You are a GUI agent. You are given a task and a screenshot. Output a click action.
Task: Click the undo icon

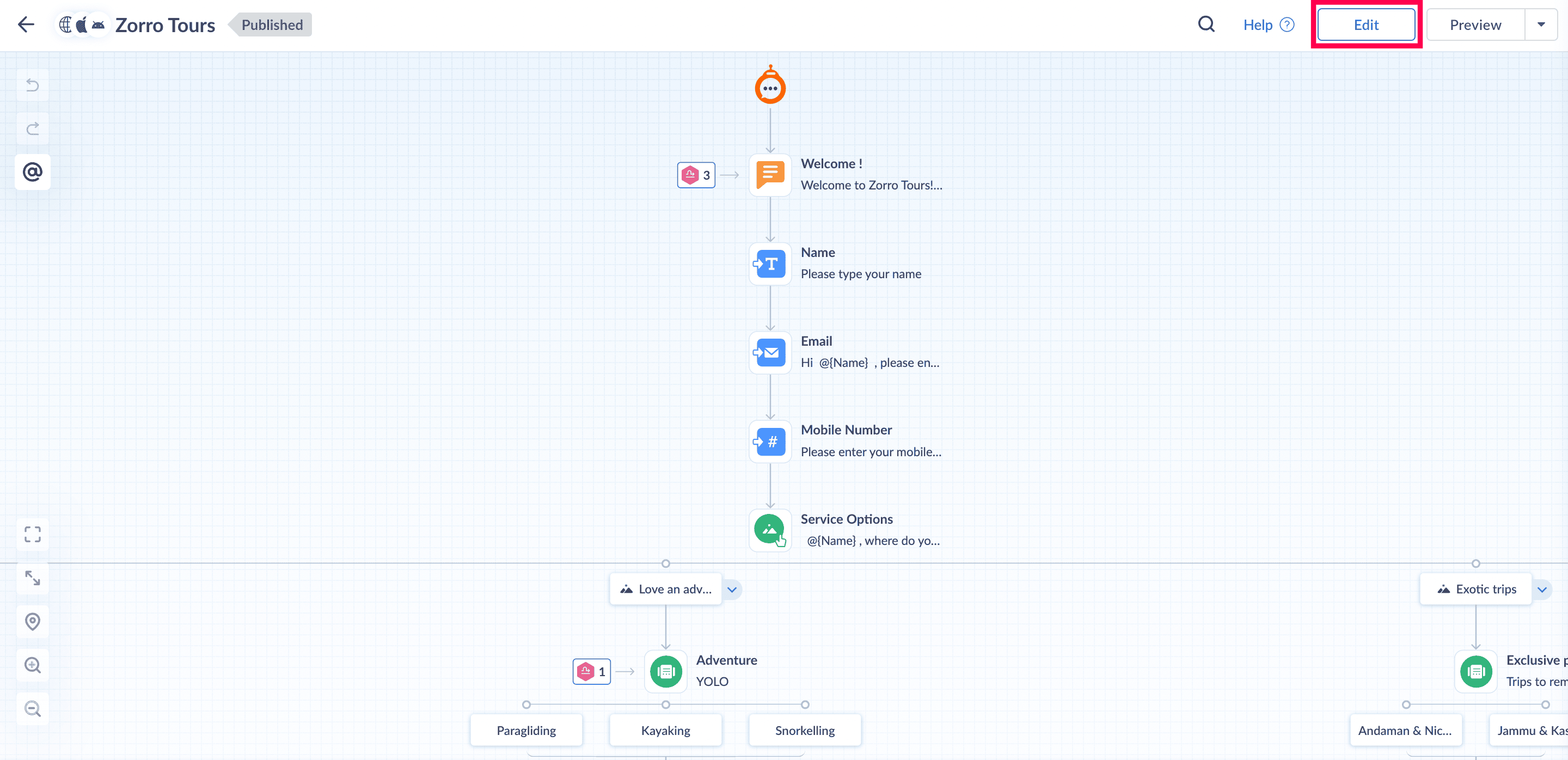click(33, 85)
